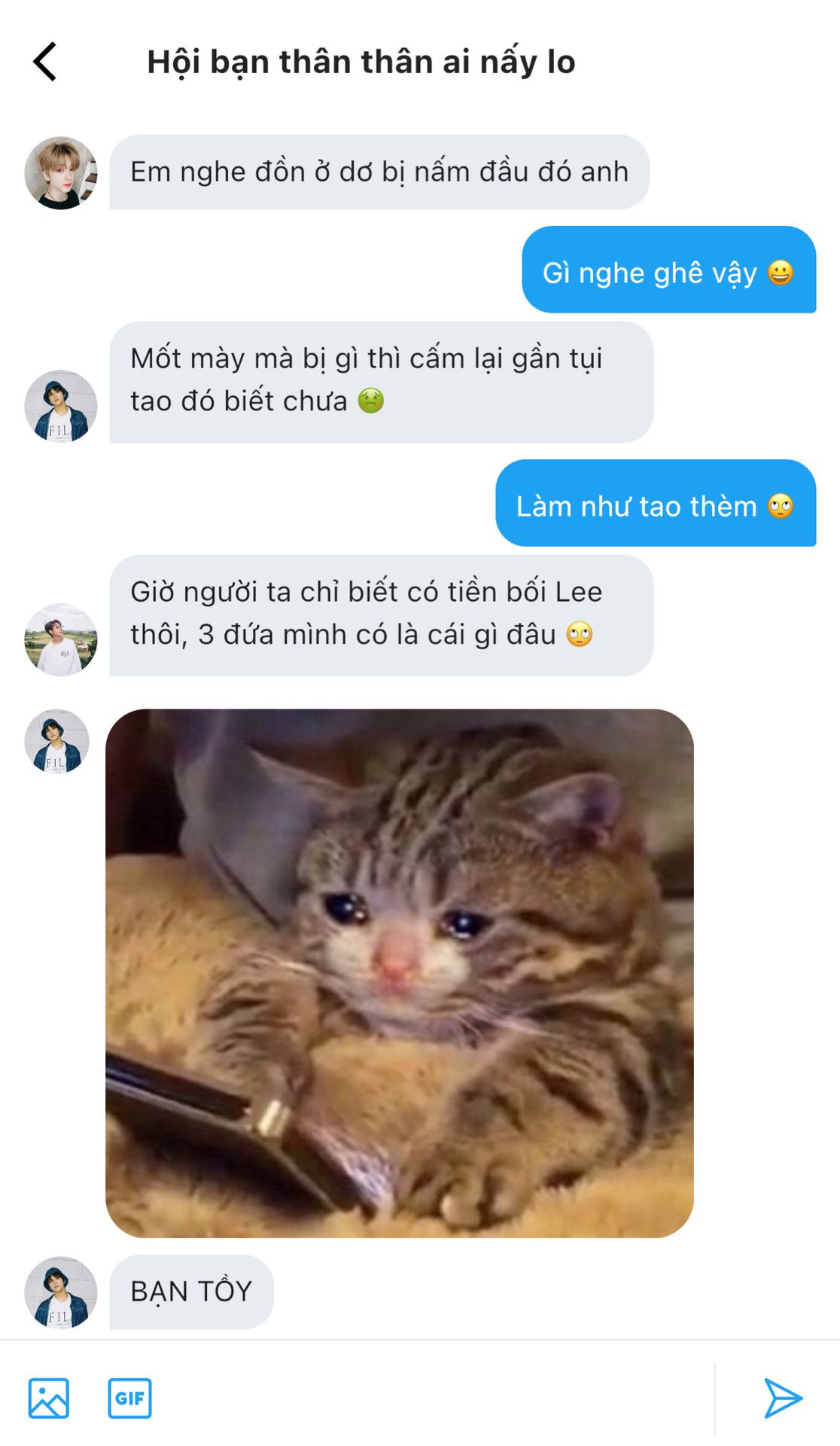Image resolution: width=840 pixels, height=1446 pixels.
Task: Tap avatar beside "Giờ người ta chỉ biết" message
Action: [61, 639]
